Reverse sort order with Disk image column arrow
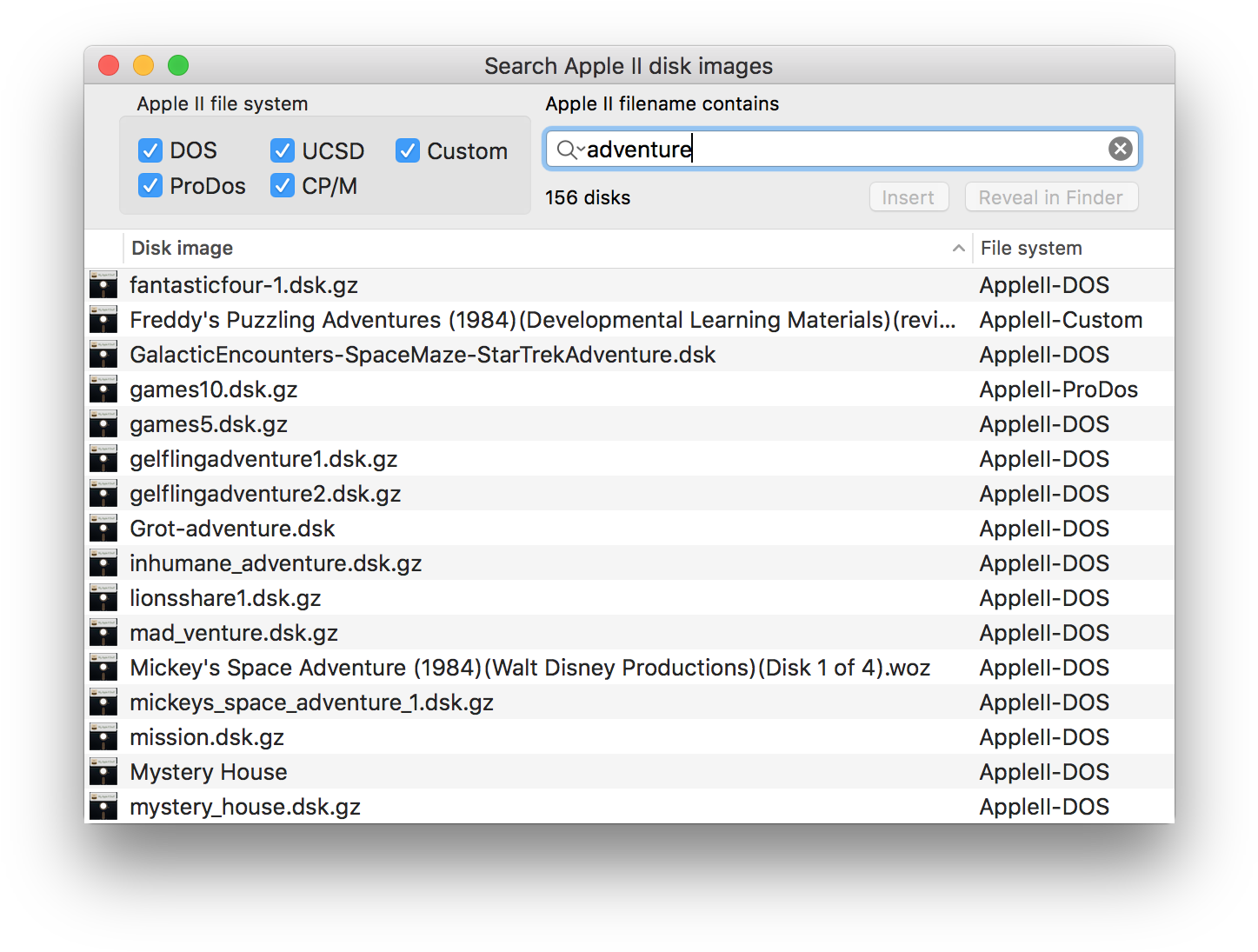 click(x=958, y=249)
